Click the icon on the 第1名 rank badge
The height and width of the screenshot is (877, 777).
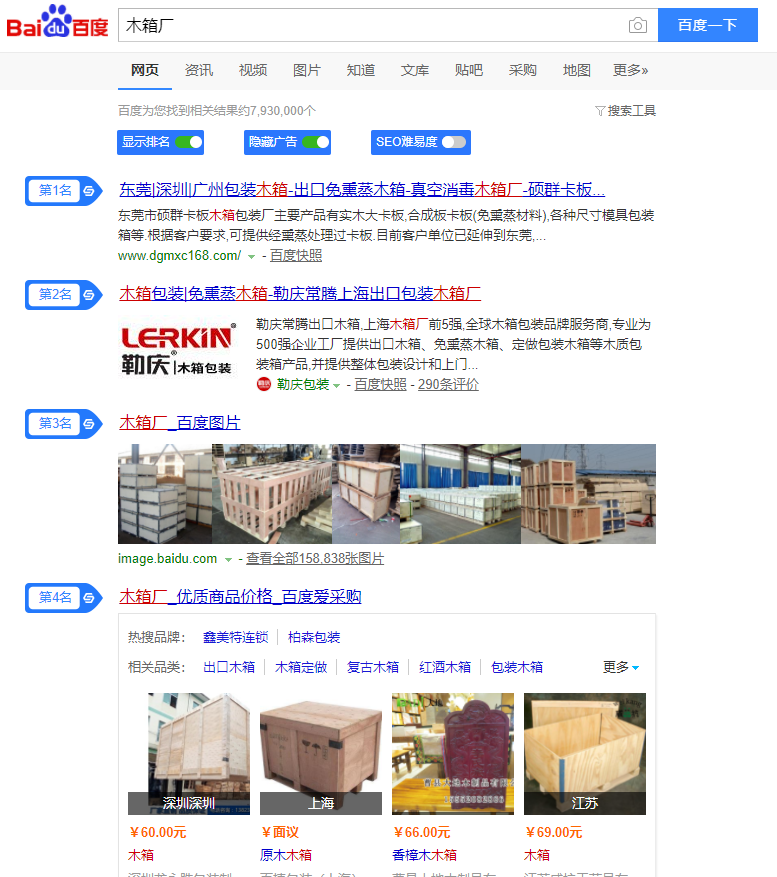click(x=88, y=191)
